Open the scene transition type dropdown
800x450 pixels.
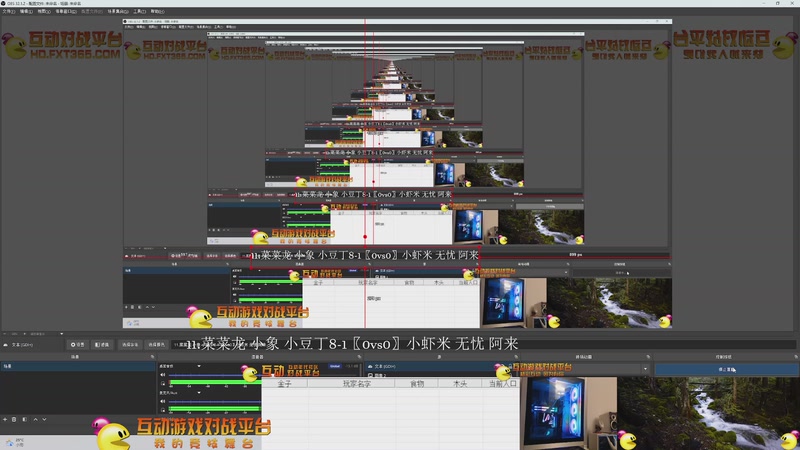tap(584, 369)
